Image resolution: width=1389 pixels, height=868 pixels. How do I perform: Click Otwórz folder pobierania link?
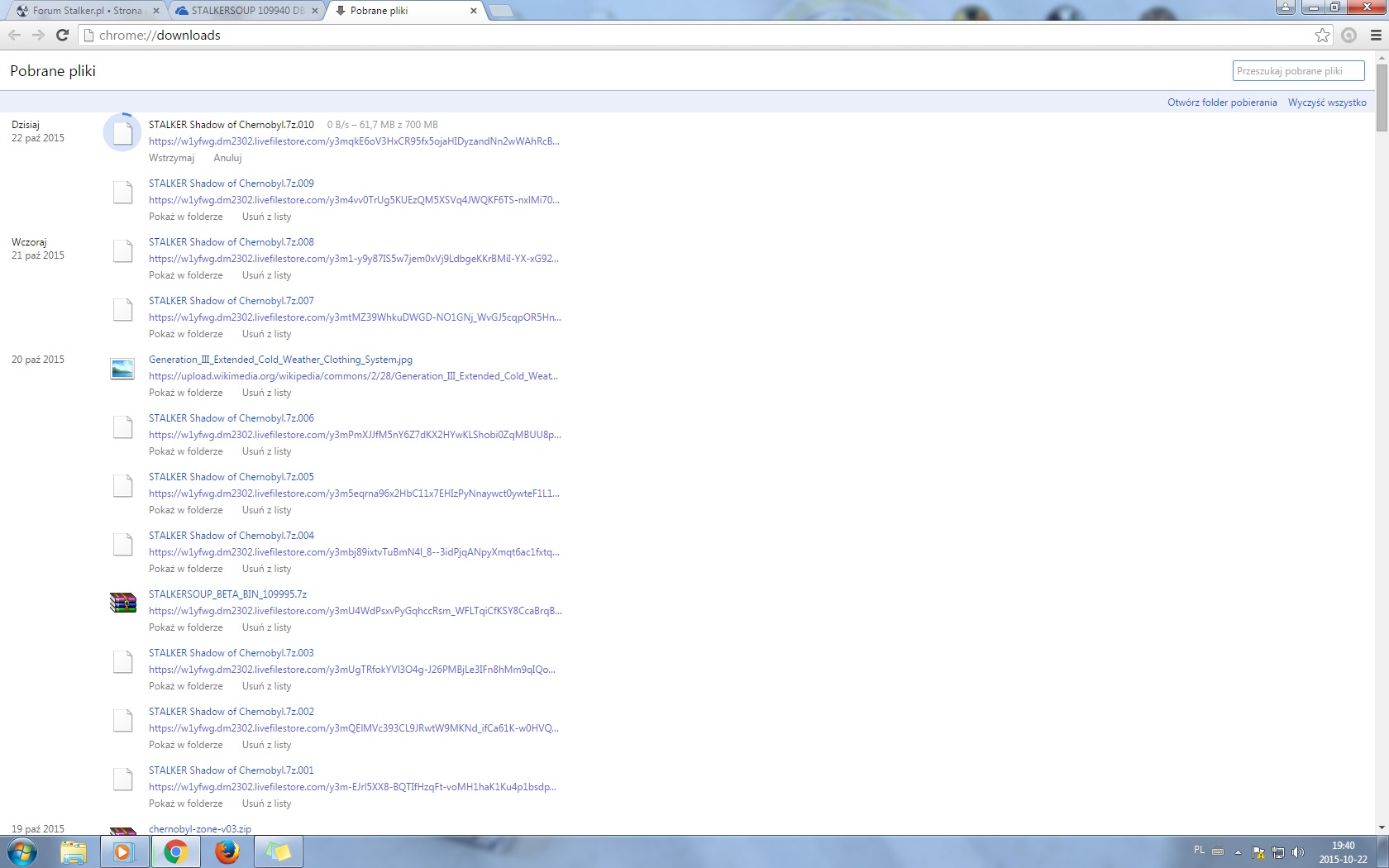(x=1222, y=103)
